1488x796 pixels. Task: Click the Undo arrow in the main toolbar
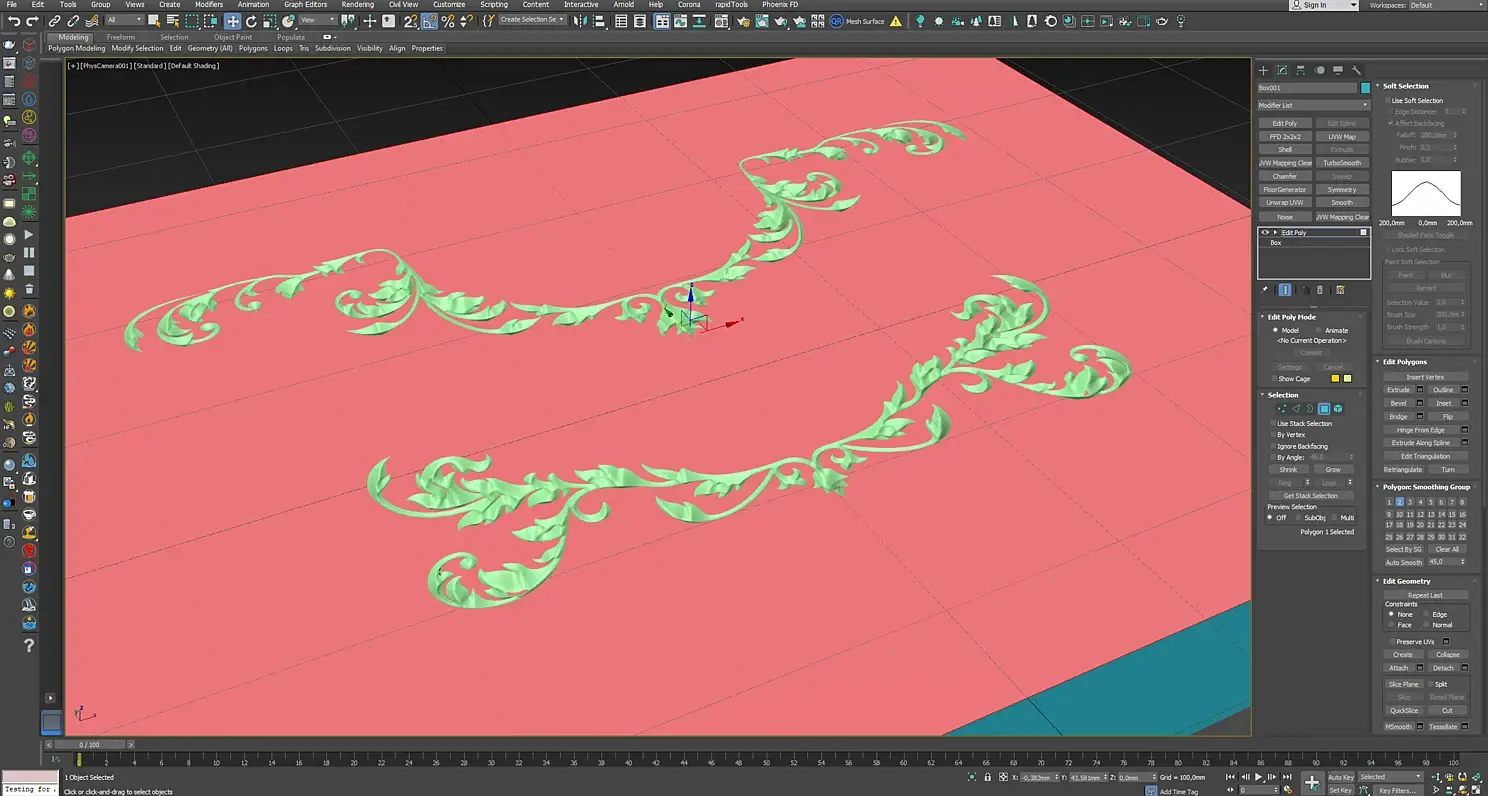click(14, 21)
